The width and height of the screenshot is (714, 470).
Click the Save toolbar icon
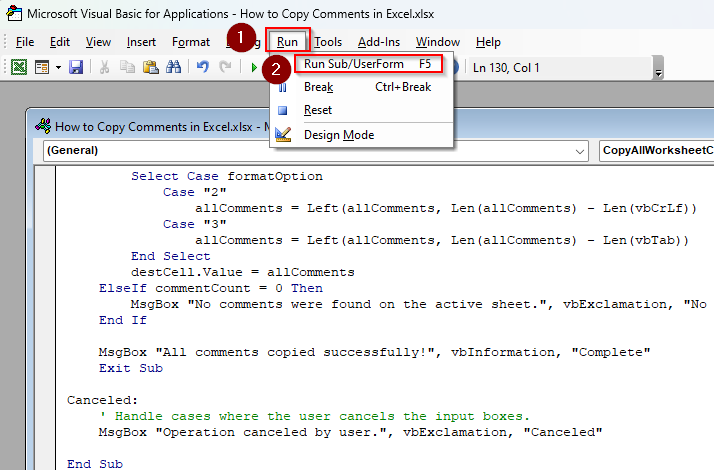click(x=76, y=67)
